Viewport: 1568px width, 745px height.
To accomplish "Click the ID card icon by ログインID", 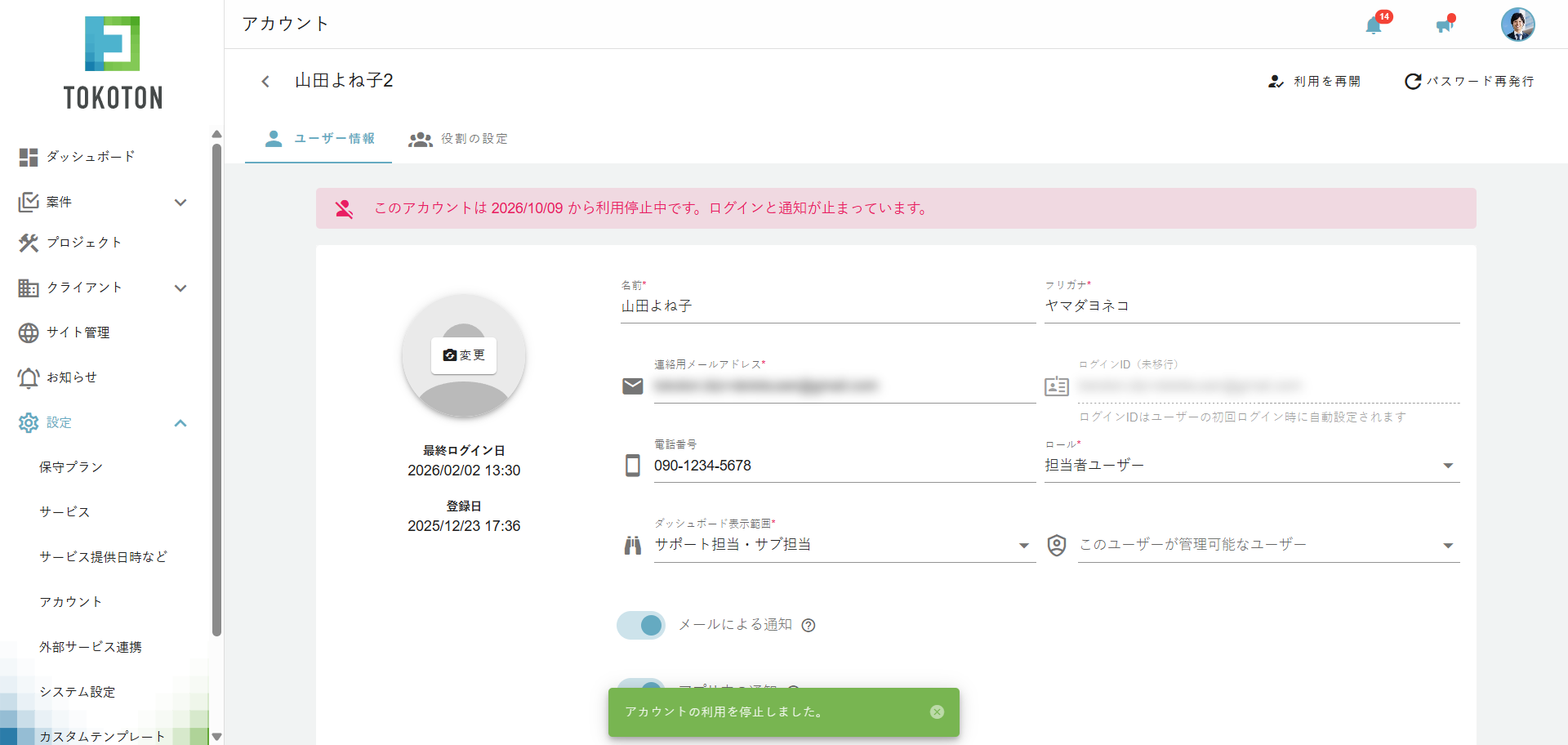I will point(1057,386).
